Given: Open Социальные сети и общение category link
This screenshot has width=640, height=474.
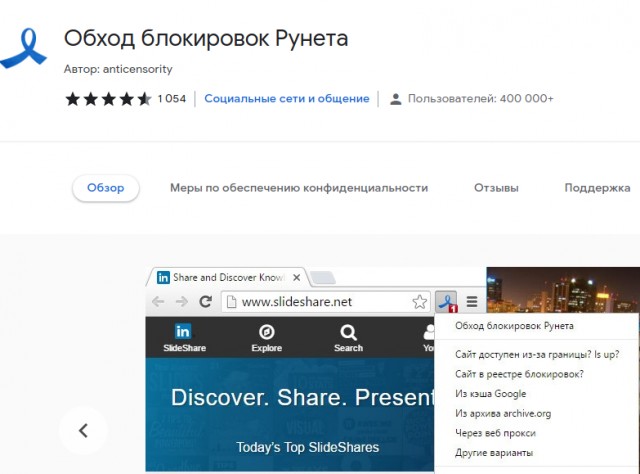Looking at the screenshot, I should click(287, 99).
